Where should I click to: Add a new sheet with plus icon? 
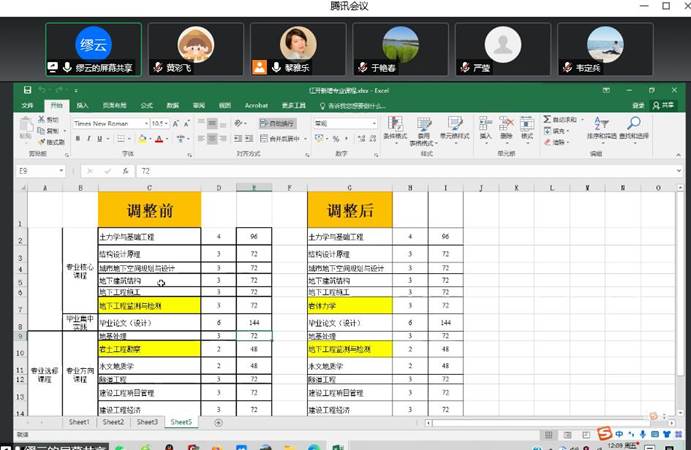218,423
